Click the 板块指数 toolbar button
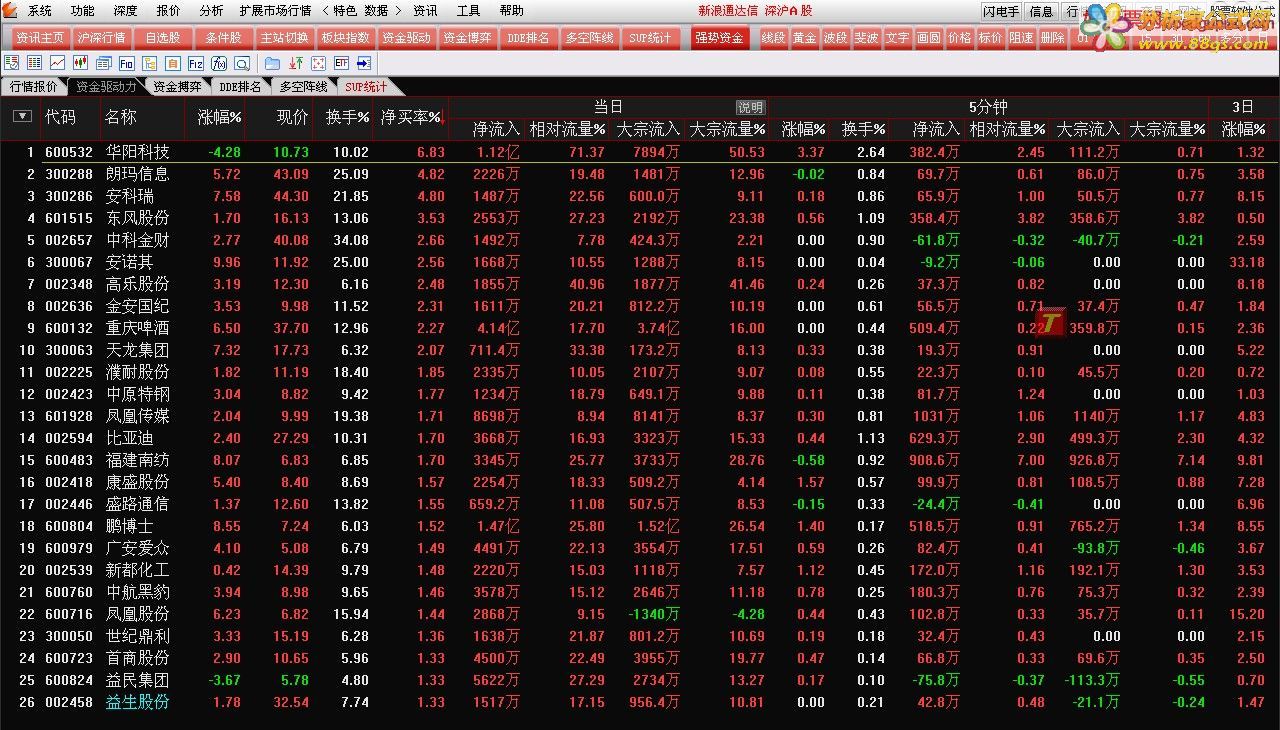 point(345,38)
